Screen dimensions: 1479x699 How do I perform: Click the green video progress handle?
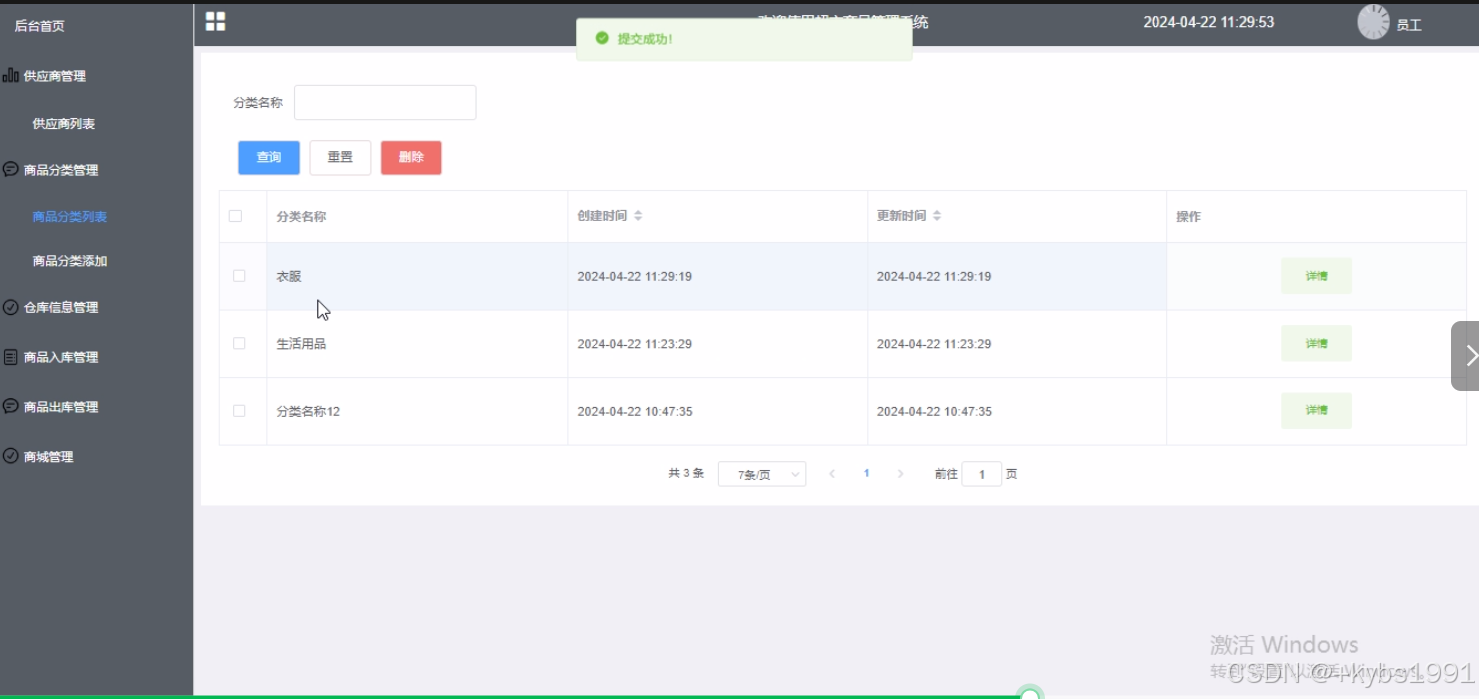tap(1030, 693)
